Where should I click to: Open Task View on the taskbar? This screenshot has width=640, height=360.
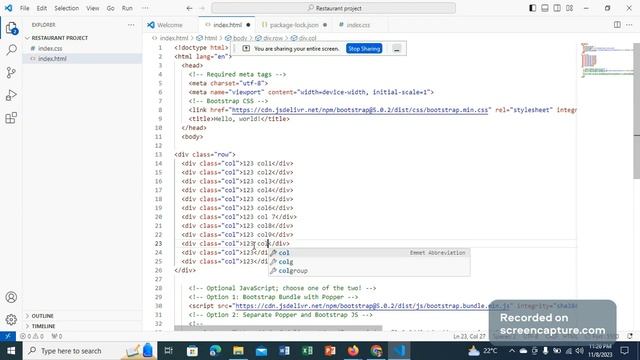click(168, 351)
